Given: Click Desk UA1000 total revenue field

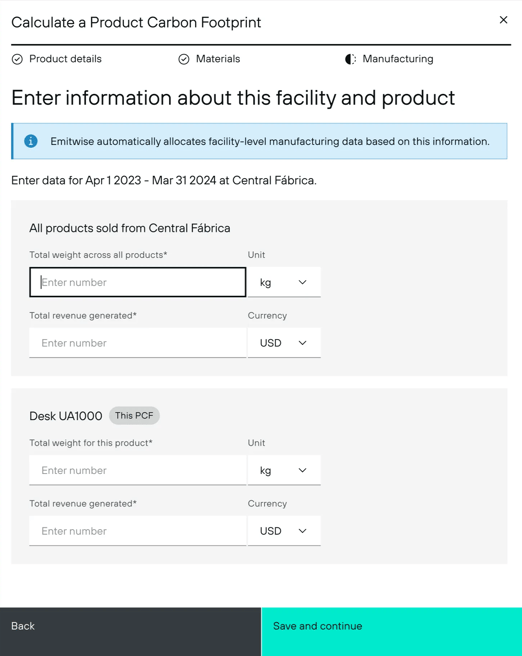Looking at the screenshot, I should (x=138, y=531).
